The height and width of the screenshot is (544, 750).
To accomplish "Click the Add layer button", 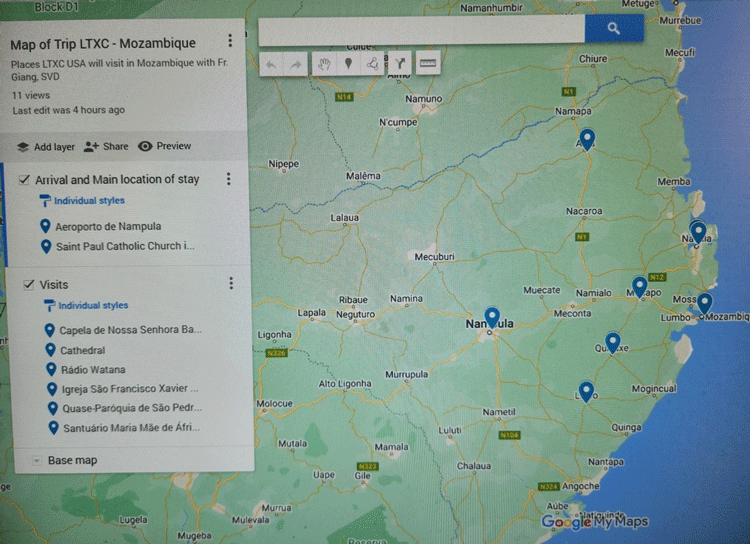I will tap(46, 146).
